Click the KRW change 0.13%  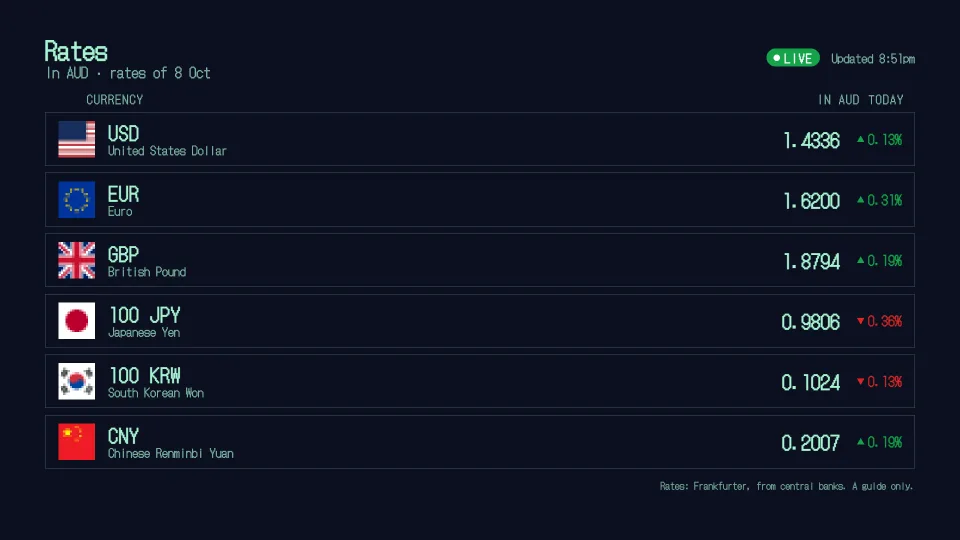(x=885, y=382)
